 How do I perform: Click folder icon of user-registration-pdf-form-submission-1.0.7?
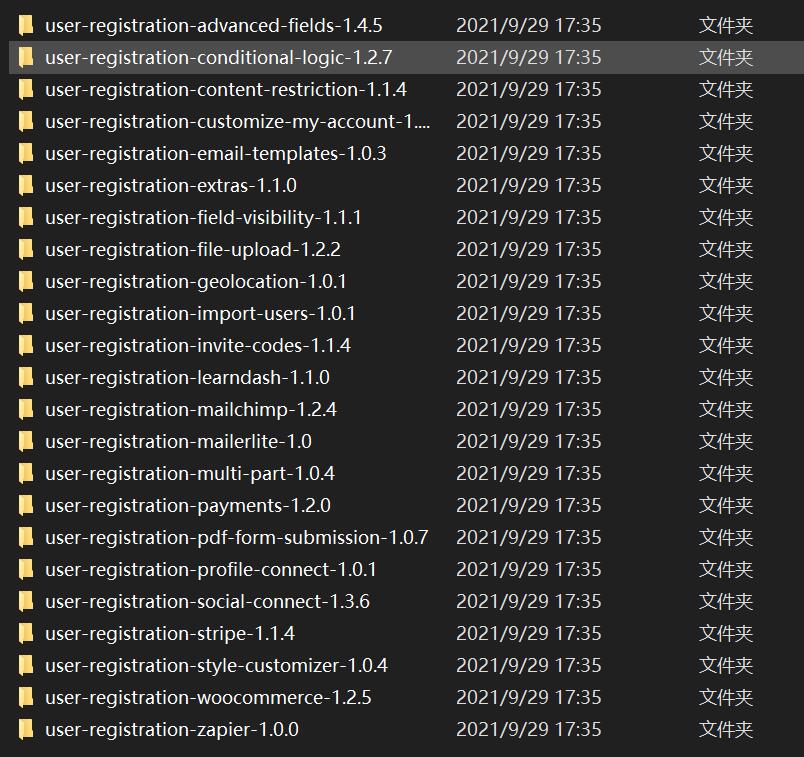coord(26,537)
